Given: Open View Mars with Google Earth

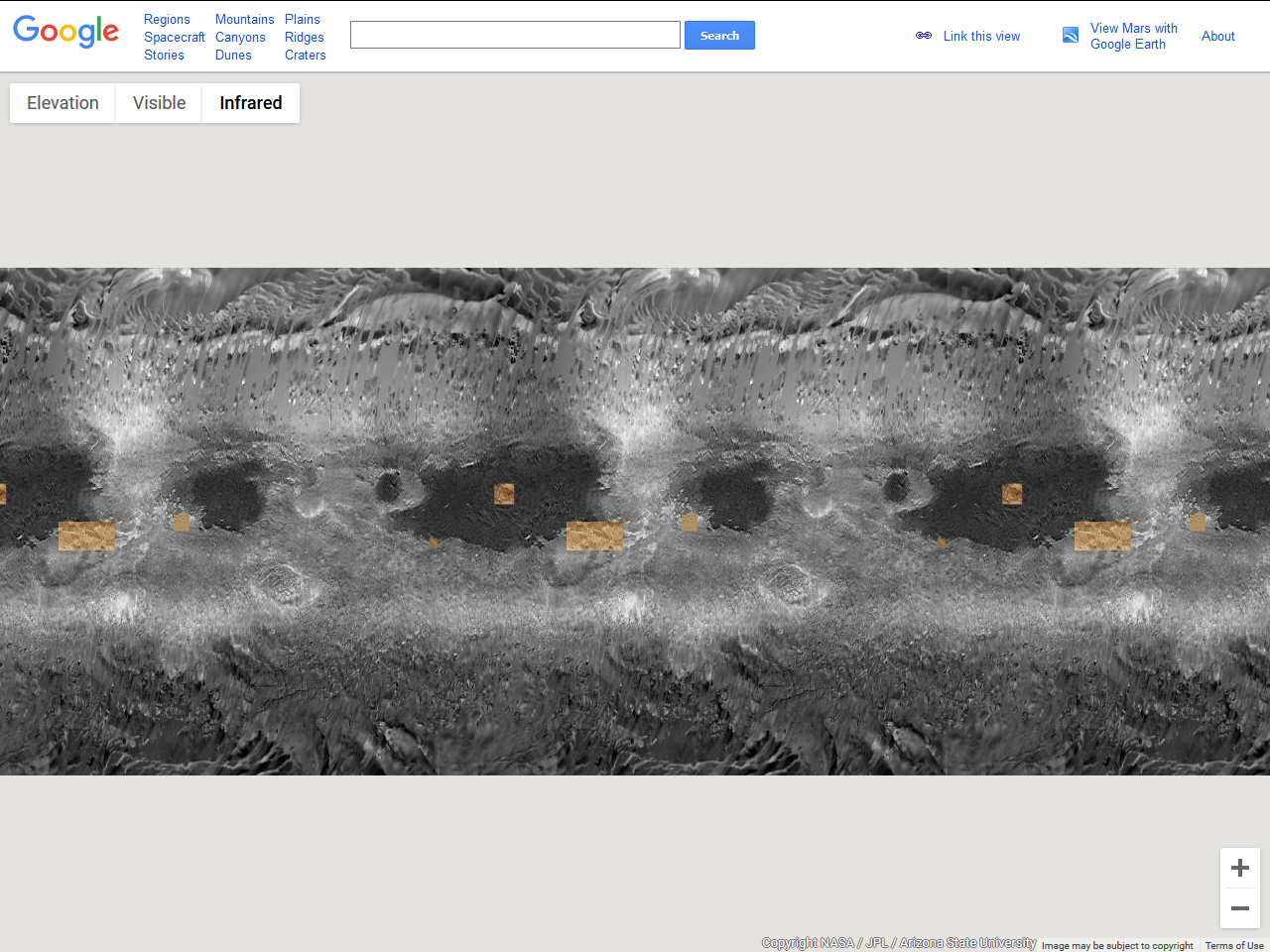Looking at the screenshot, I should coord(1134,36).
